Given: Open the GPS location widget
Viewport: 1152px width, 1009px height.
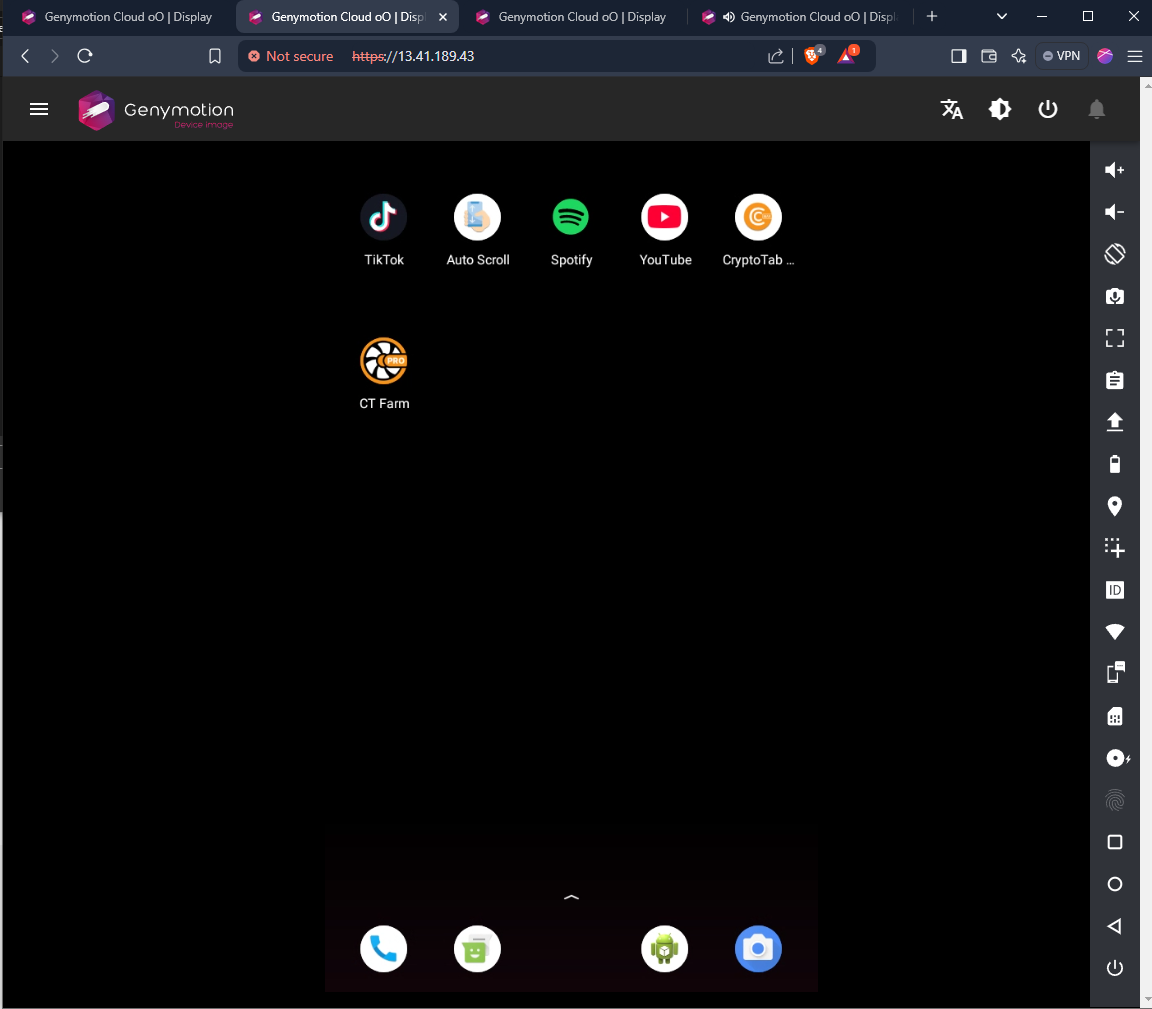Looking at the screenshot, I should pyautogui.click(x=1115, y=506).
